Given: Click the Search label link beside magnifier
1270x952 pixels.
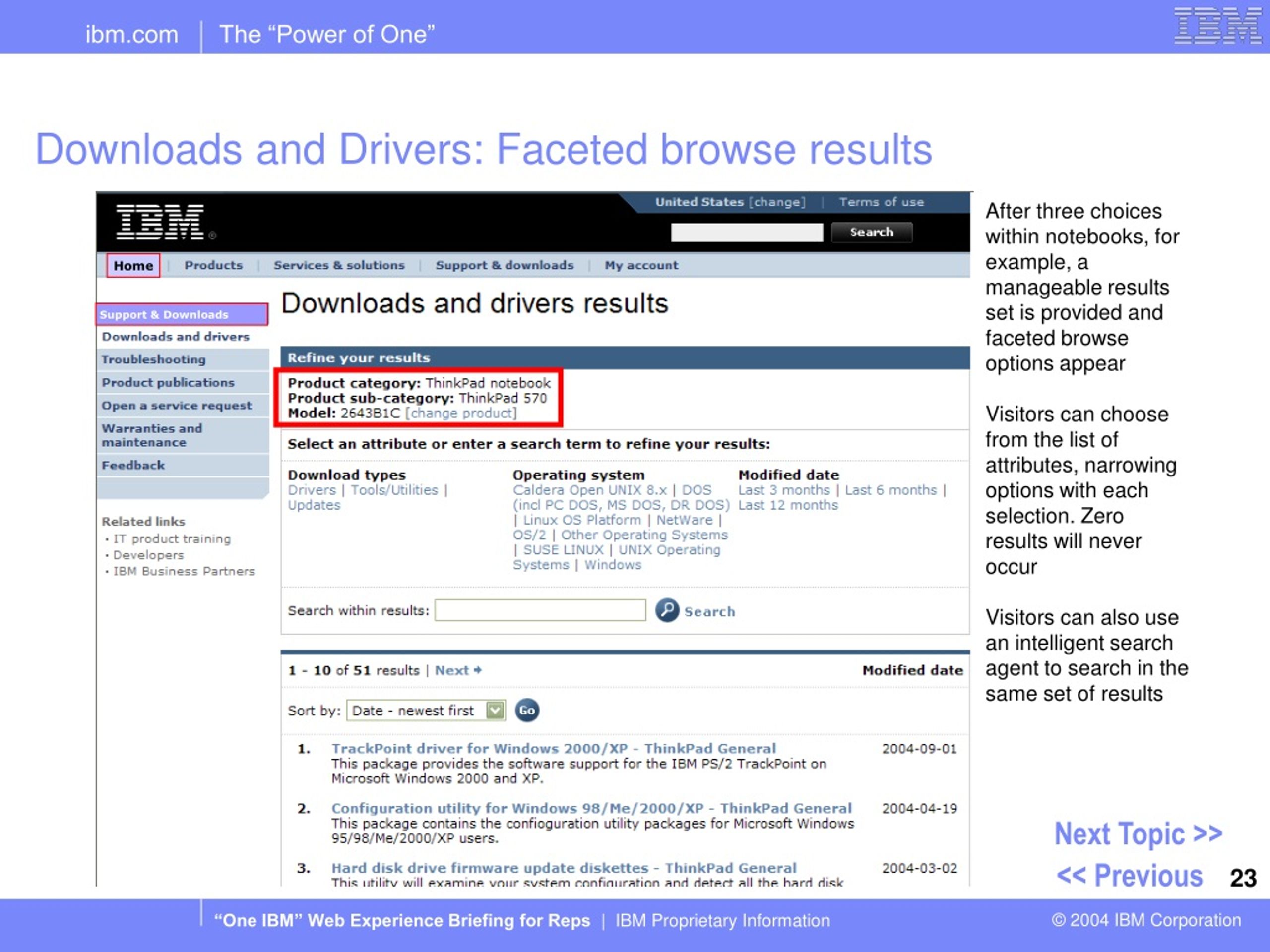Looking at the screenshot, I should coord(709,612).
